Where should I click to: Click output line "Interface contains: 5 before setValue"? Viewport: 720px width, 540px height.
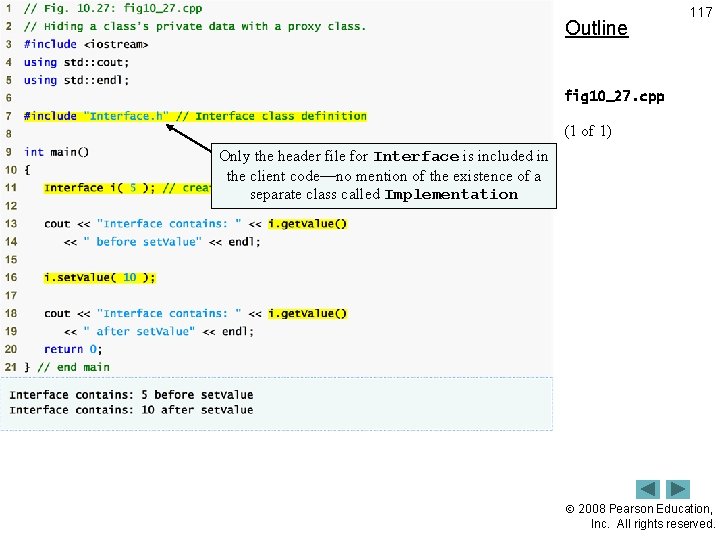131,395
